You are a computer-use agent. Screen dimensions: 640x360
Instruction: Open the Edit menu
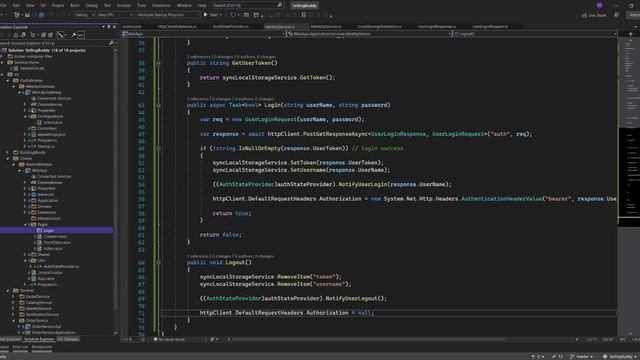click(x=16, y=5)
